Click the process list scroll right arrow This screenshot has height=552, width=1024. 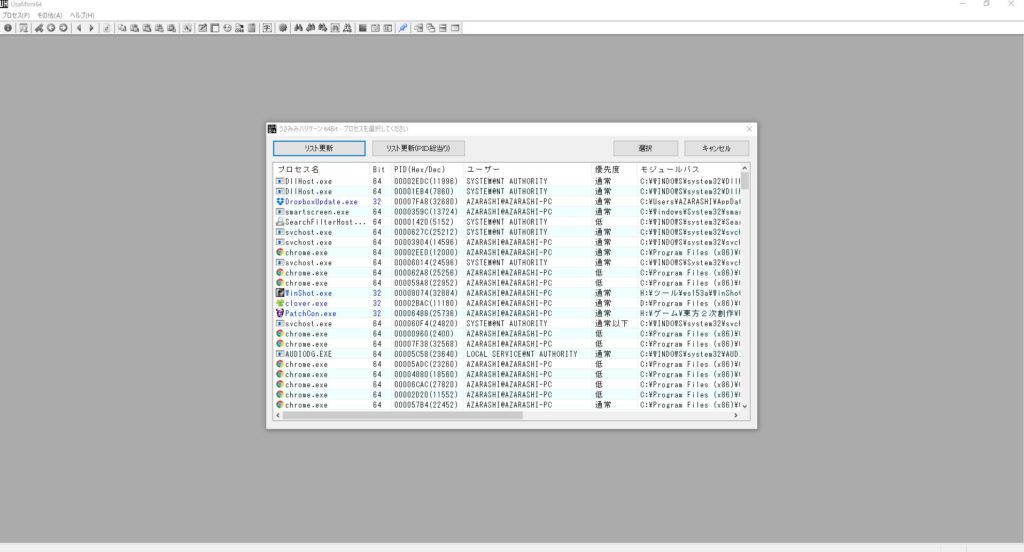point(736,415)
